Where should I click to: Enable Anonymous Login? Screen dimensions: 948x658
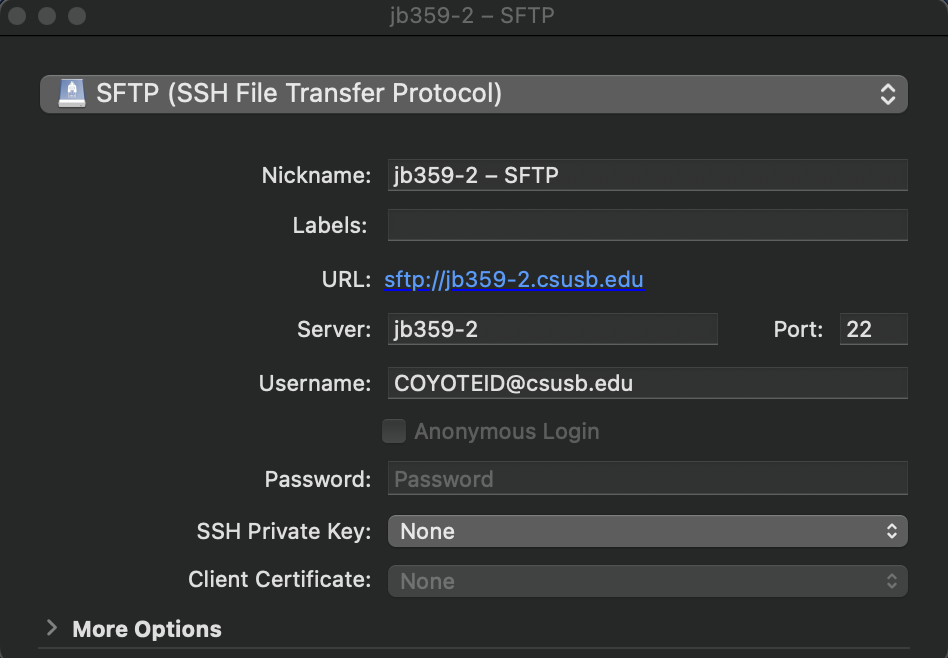[x=394, y=431]
